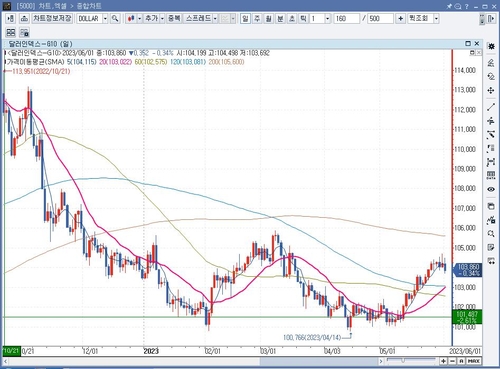Open the 퀵조회 dropdown
500x369 pixels.
point(436,19)
